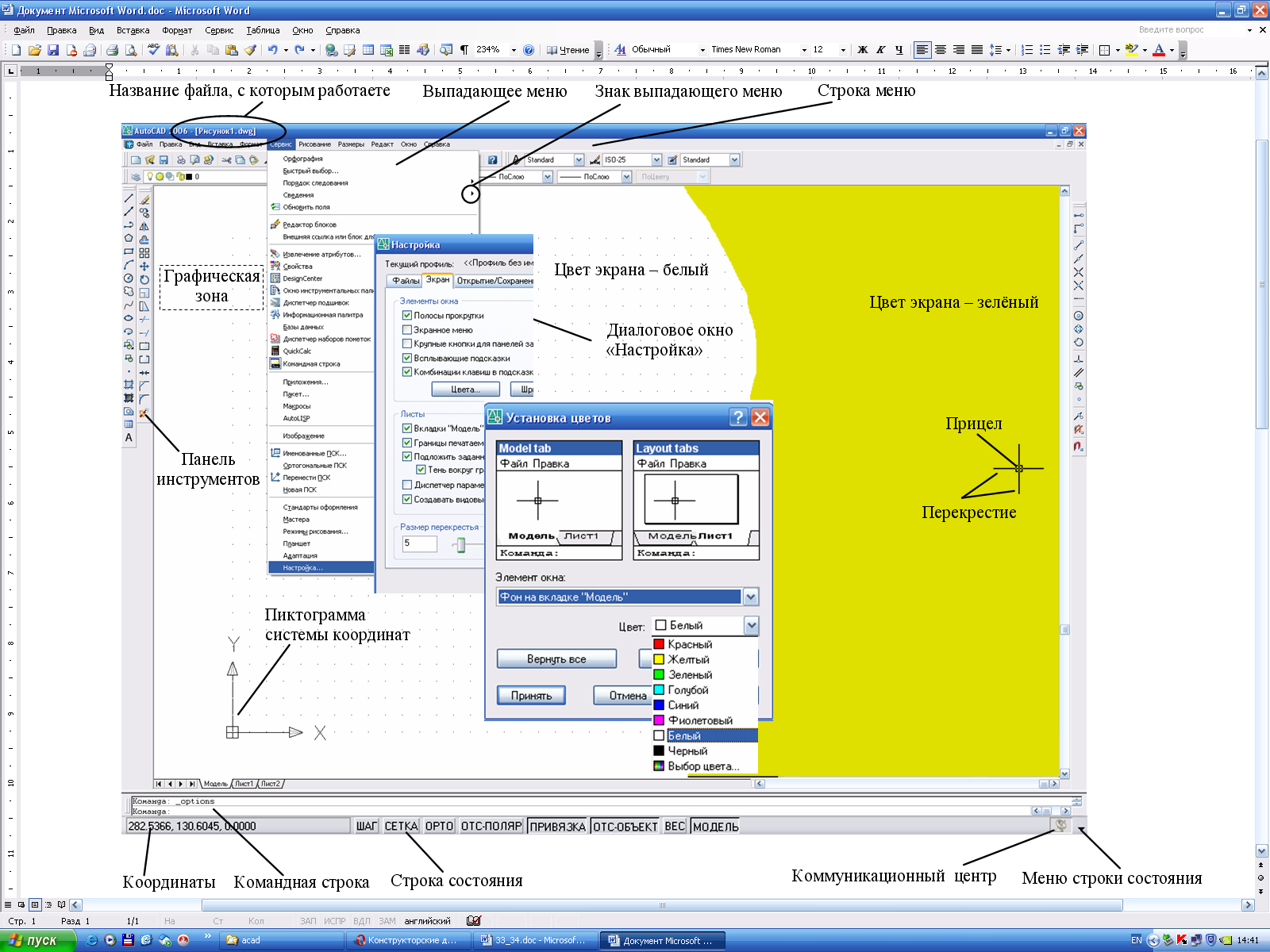The width and height of the screenshot is (1270, 952).
Task: Decrease the paragraph indent
Action: pos(1064,50)
